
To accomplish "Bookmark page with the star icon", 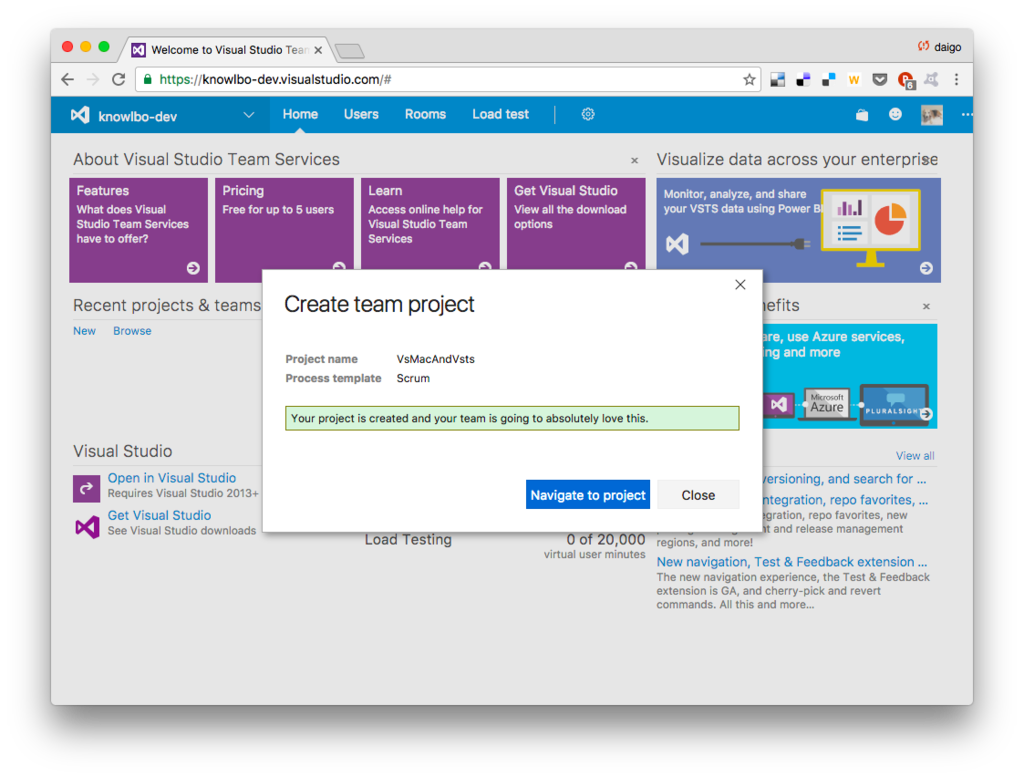I will 749,80.
